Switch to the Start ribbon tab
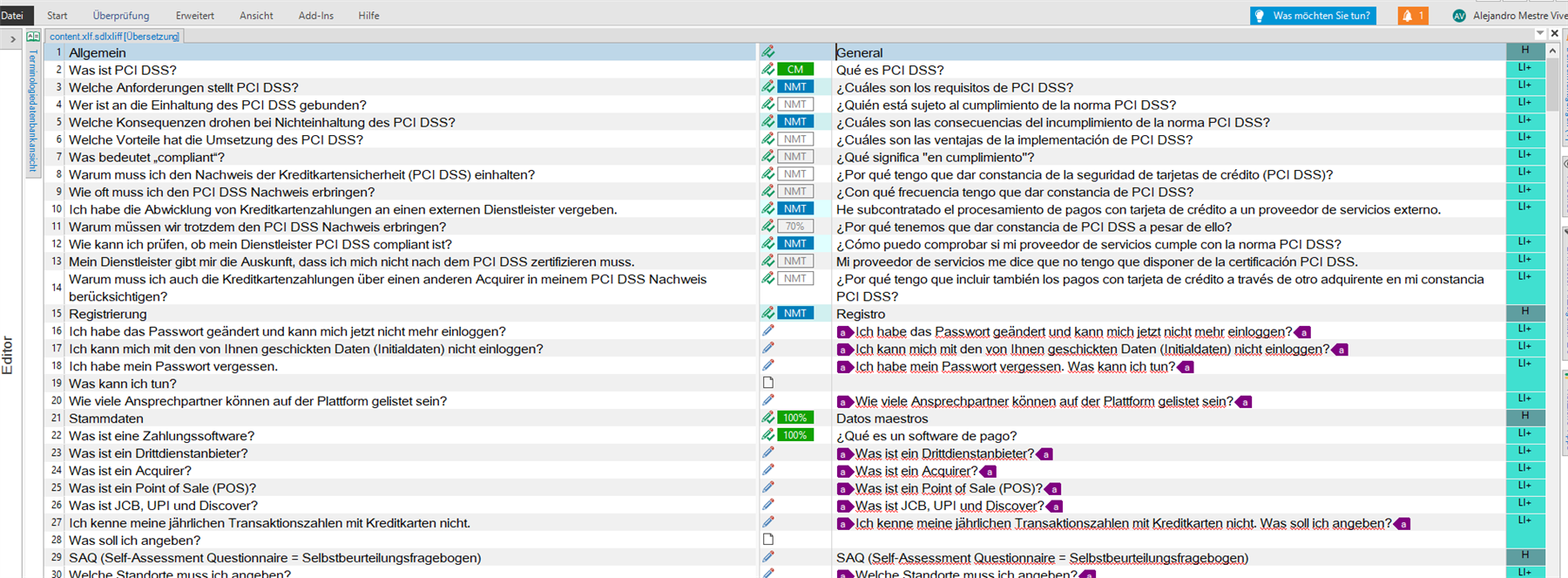1568x578 pixels. (x=57, y=16)
